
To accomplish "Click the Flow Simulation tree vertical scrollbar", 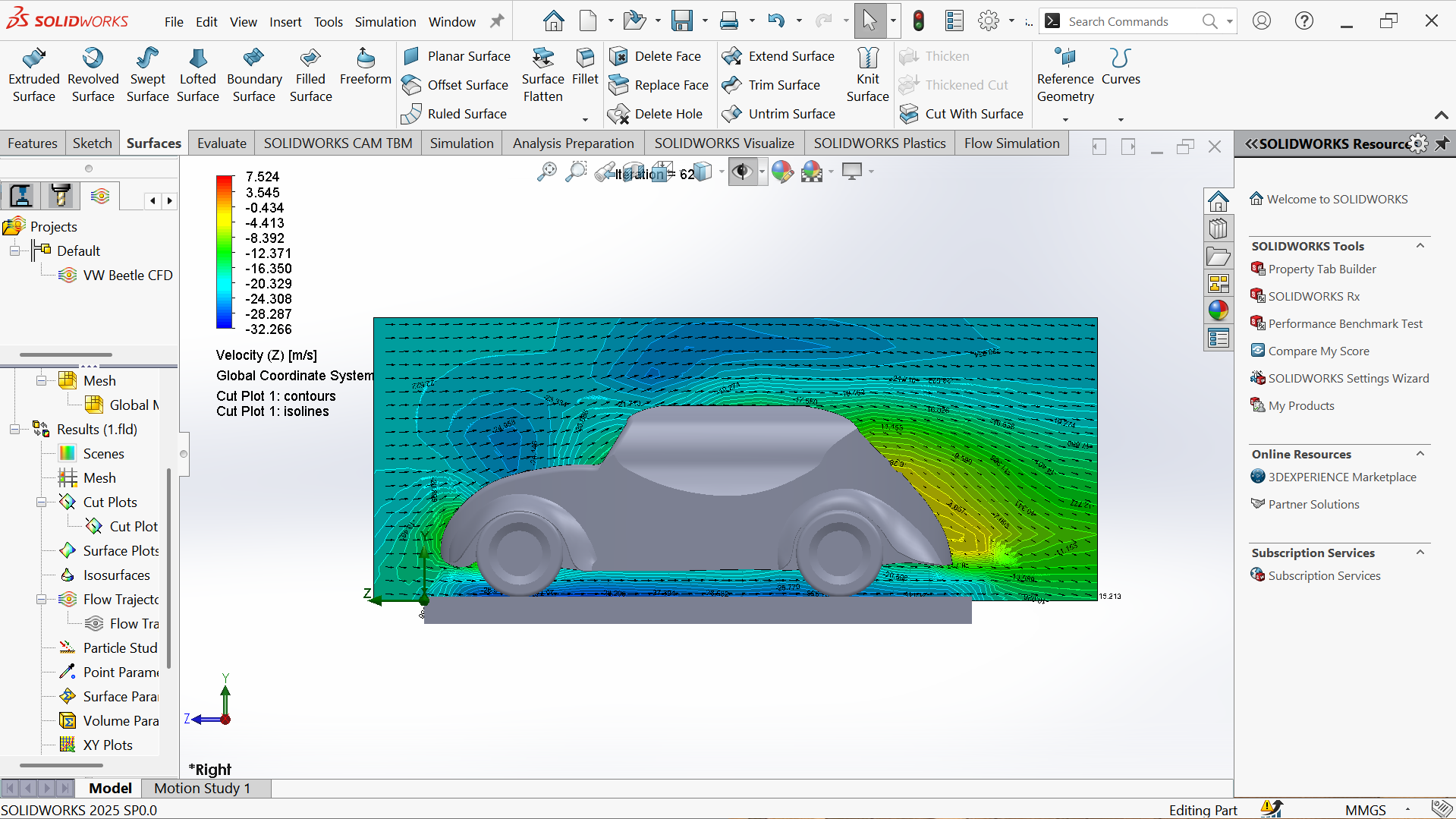I will tap(168, 569).
